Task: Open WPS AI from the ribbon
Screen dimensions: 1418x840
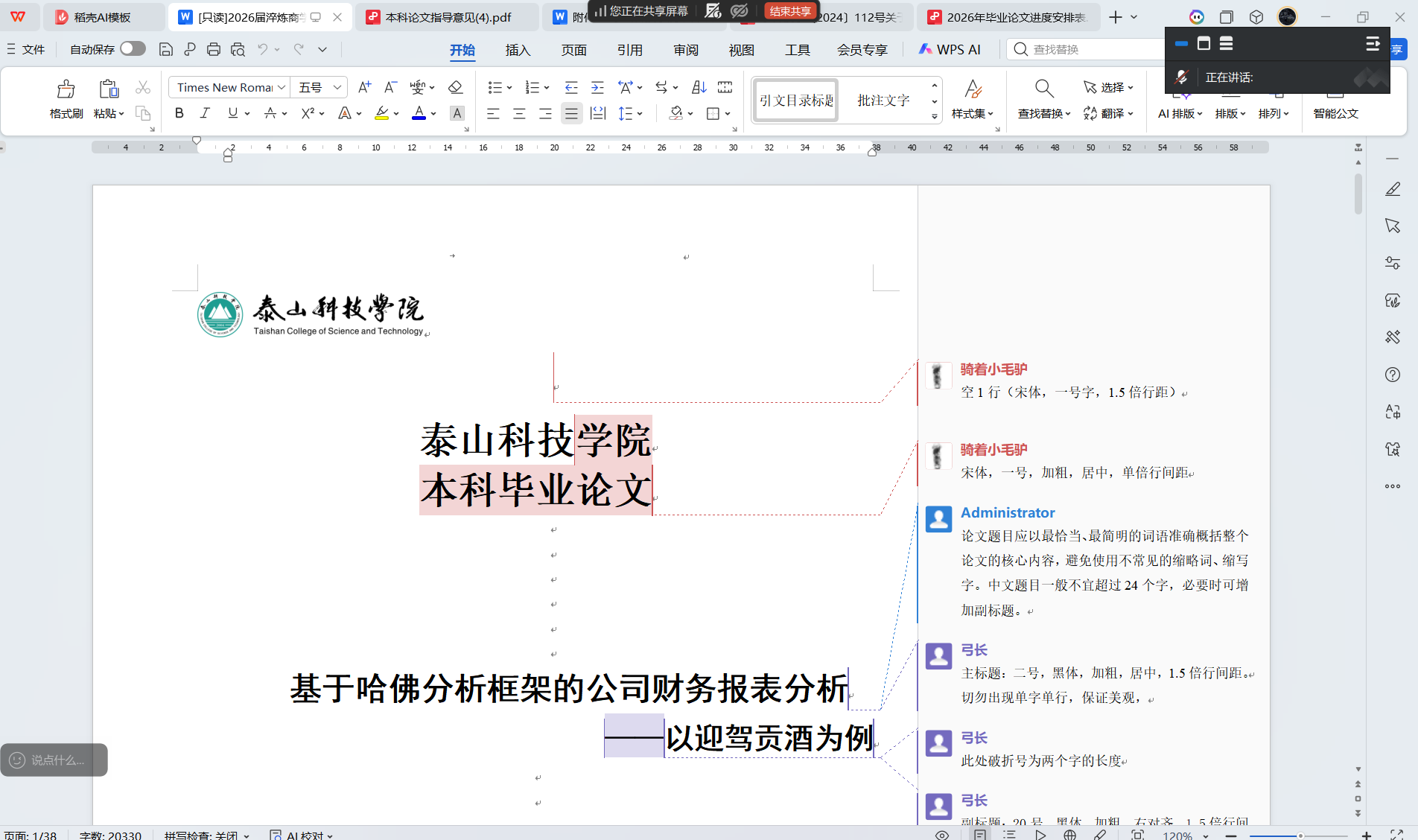Action: (950, 50)
